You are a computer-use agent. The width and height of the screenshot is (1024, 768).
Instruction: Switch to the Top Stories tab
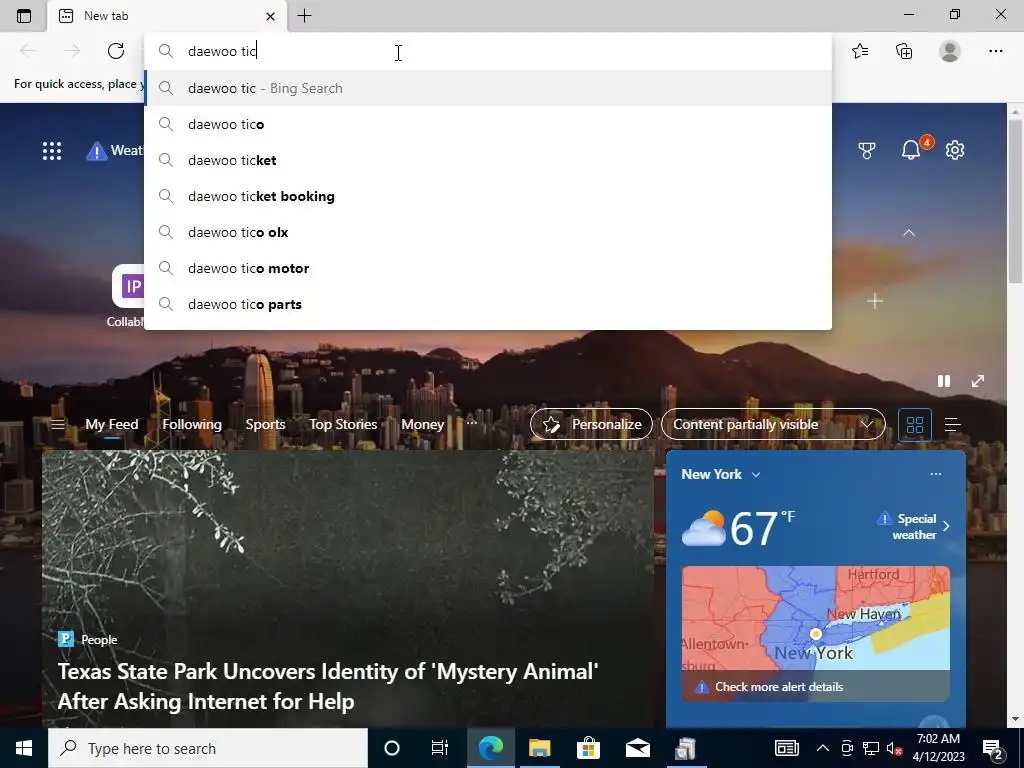(x=343, y=424)
